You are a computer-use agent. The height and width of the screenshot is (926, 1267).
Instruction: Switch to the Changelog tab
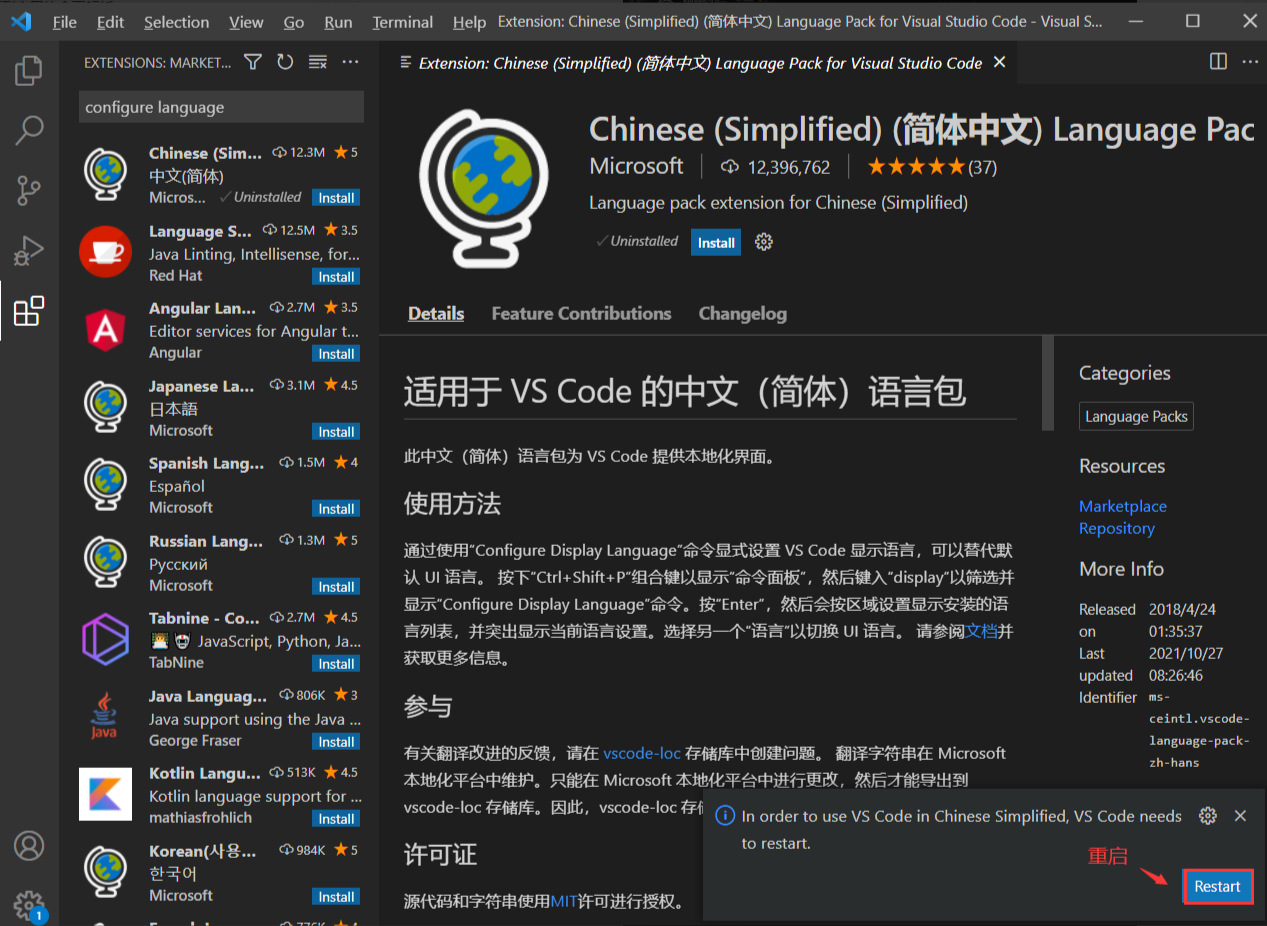[742, 313]
